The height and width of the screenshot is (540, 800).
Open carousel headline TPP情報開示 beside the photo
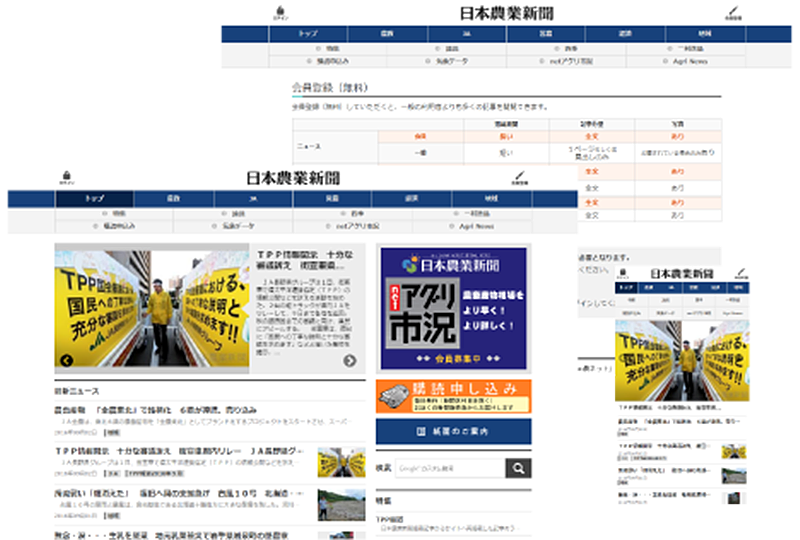click(x=305, y=260)
